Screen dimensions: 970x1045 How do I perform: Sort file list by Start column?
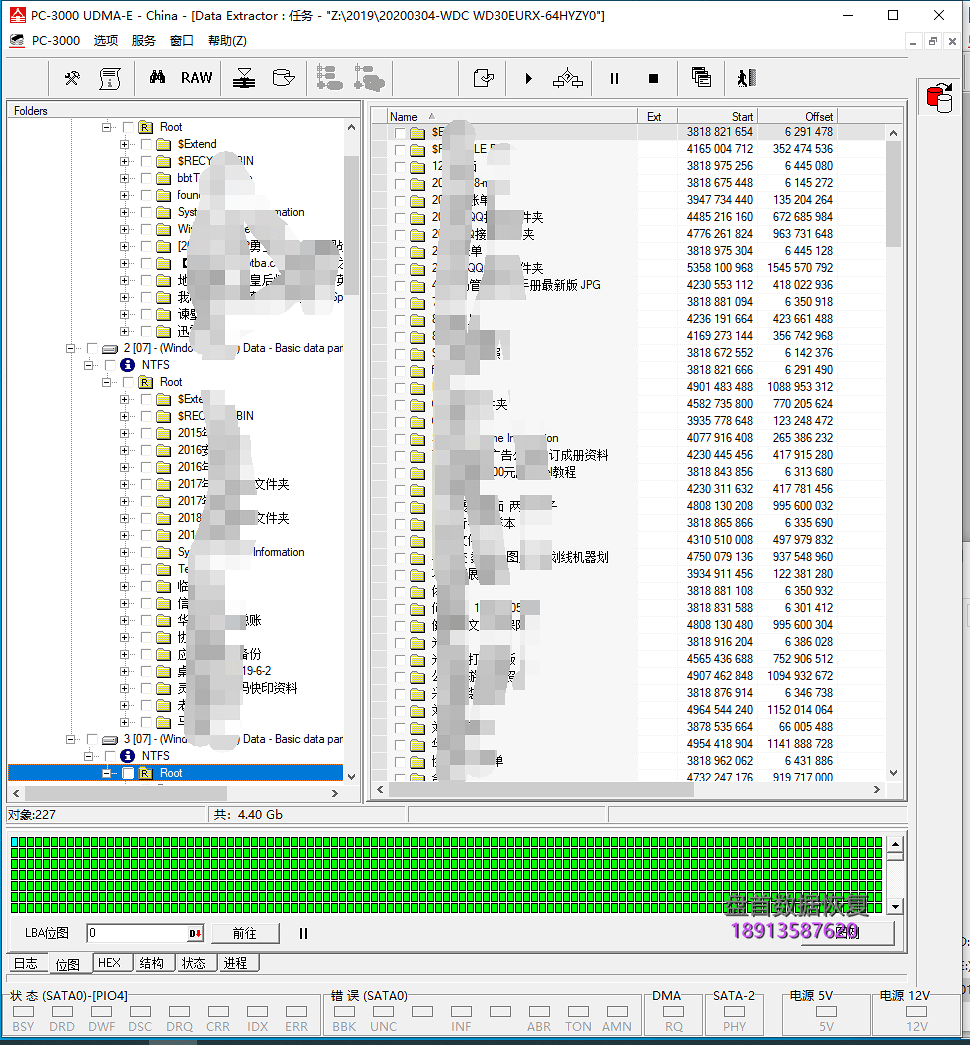[x=717, y=117]
